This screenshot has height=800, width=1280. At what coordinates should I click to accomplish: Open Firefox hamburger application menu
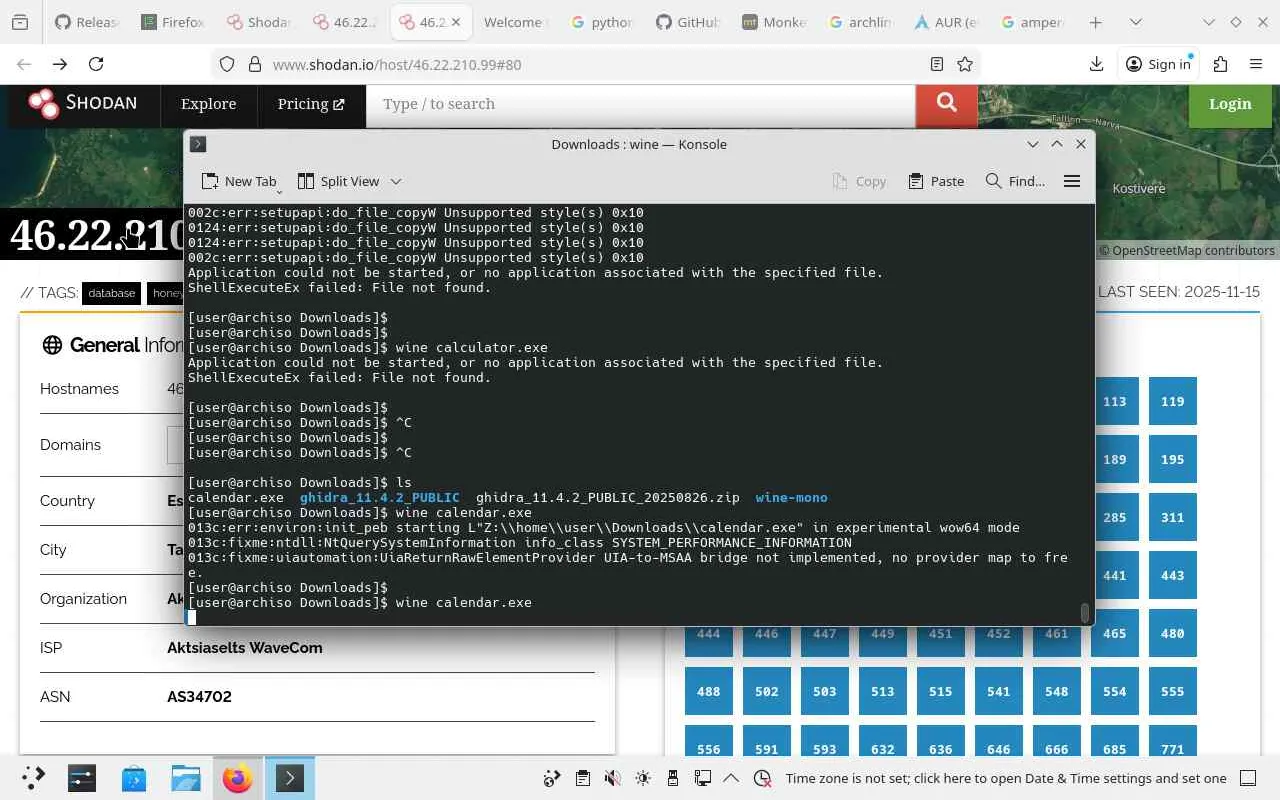click(x=1256, y=64)
